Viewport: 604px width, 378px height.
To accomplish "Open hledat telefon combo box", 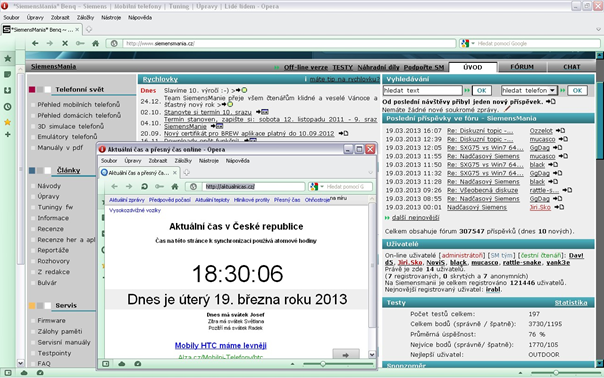I will [x=529, y=91].
